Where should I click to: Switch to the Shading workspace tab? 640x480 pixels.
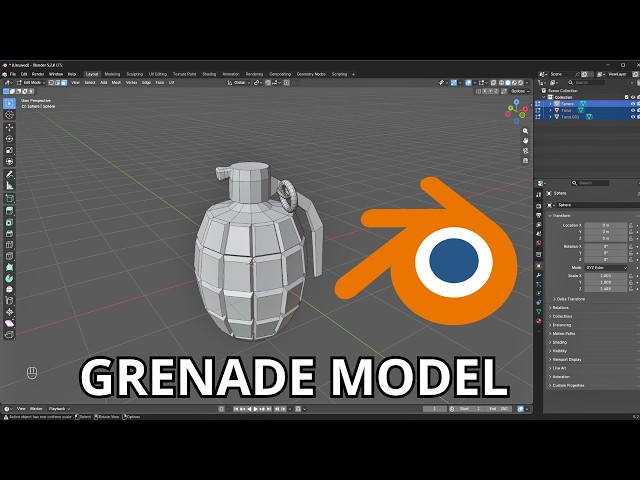209,74
